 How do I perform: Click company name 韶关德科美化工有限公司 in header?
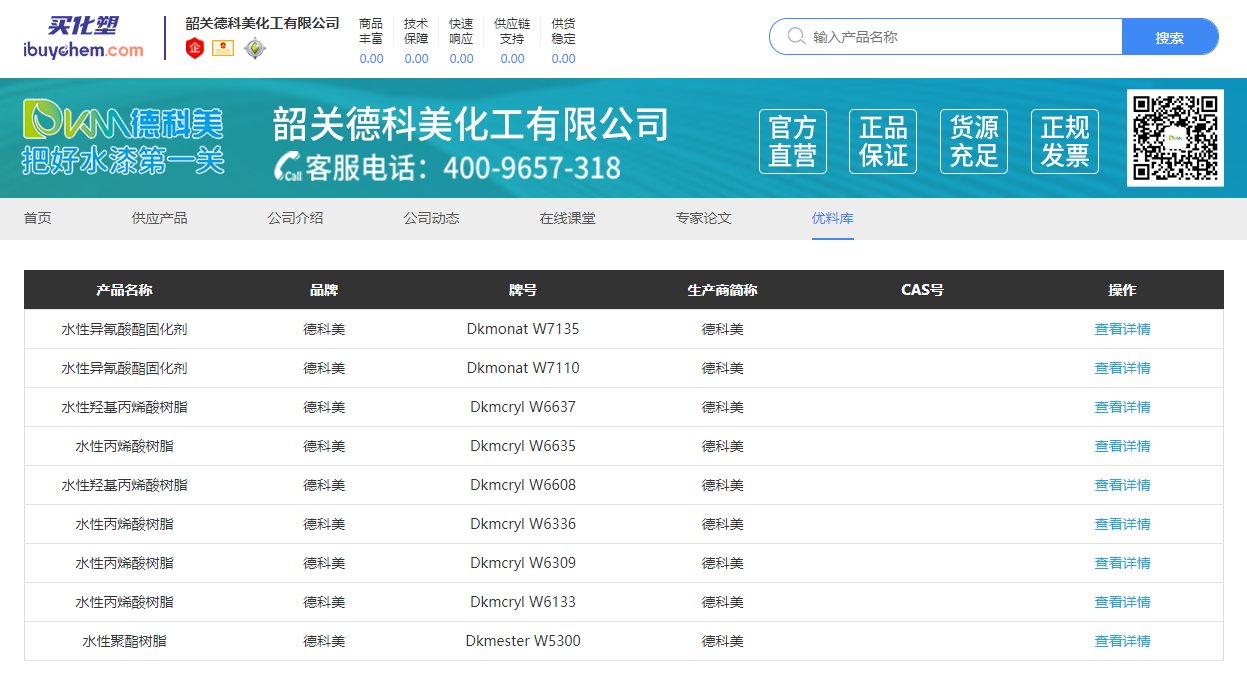click(263, 22)
